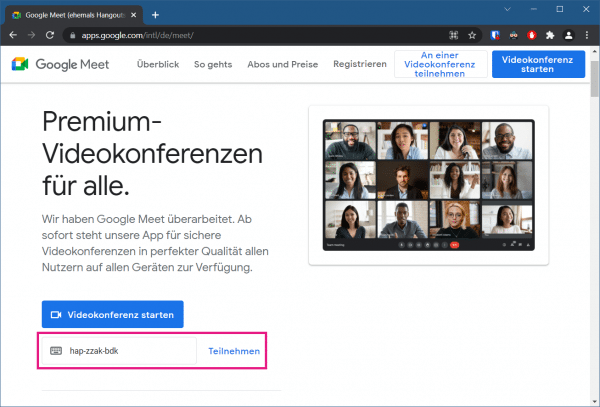The height and width of the screenshot is (407, 600).
Task: Bookmark this page with the star icon
Action: (x=472, y=35)
